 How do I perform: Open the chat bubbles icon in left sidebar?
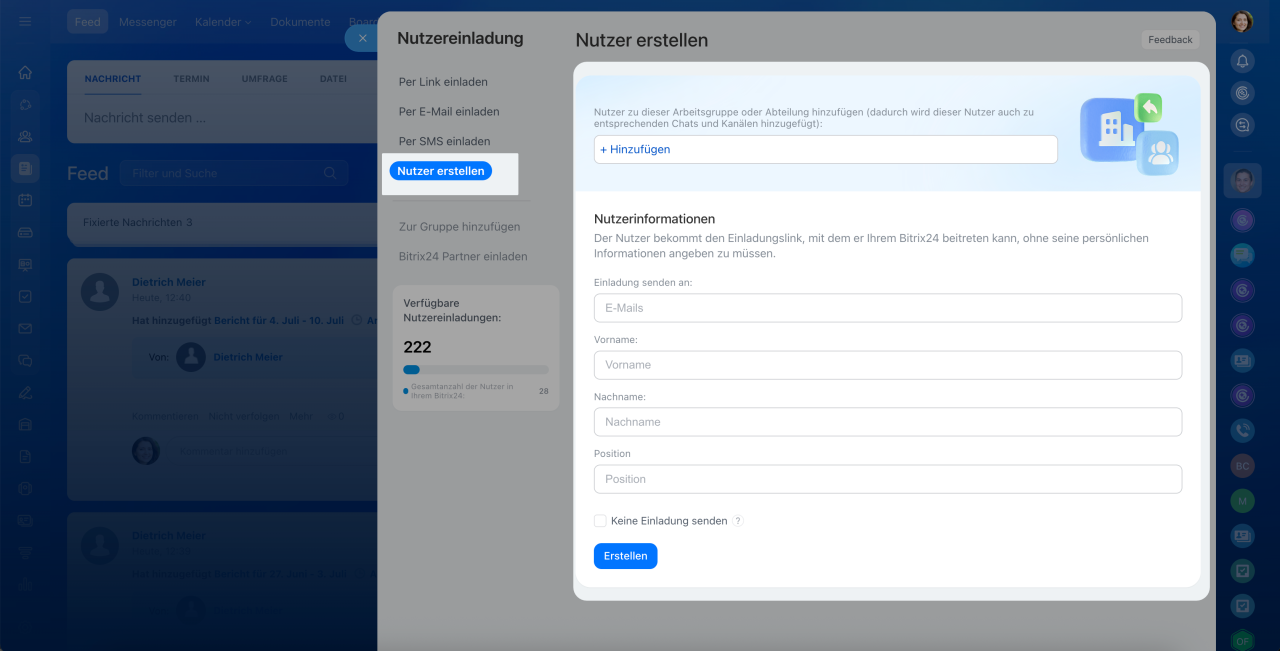coord(25,360)
